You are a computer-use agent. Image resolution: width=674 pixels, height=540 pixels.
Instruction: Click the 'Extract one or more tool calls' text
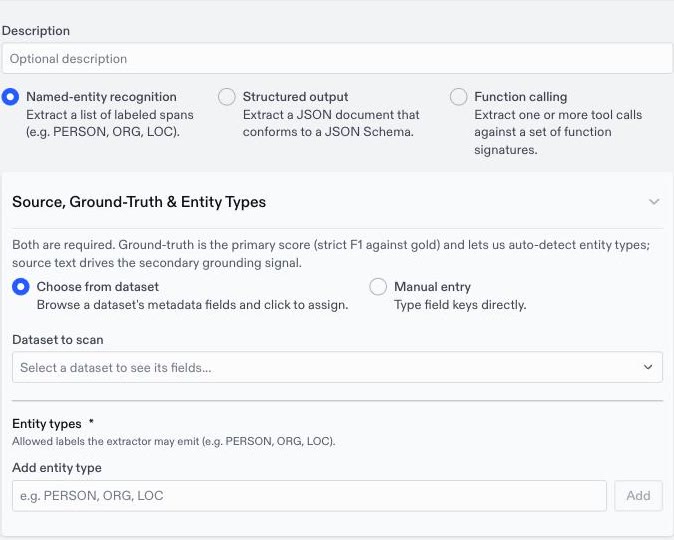(558, 132)
